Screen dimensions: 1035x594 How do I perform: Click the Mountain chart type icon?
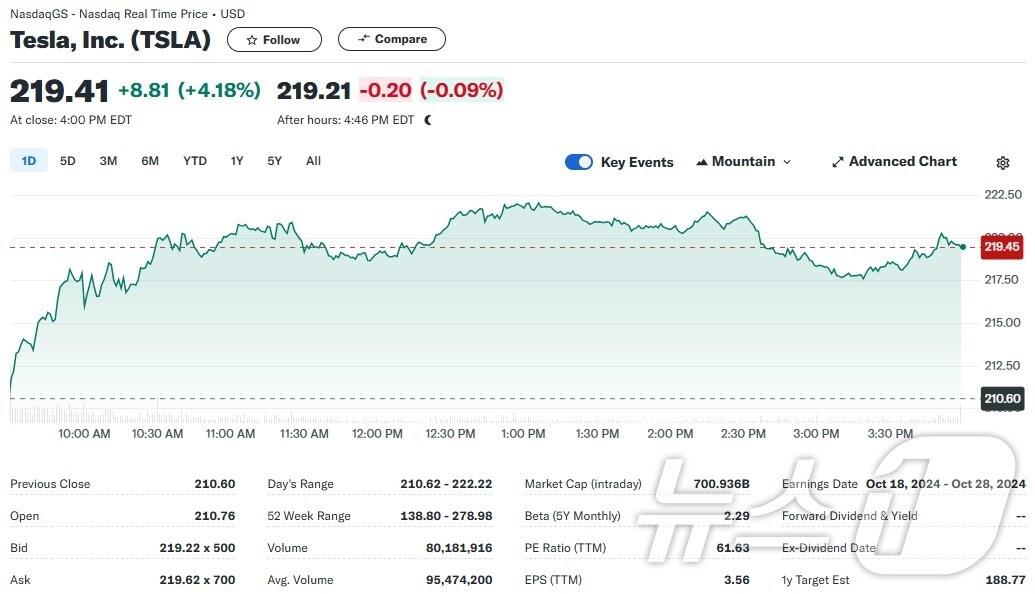pyautogui.click(x=701, y=162)
